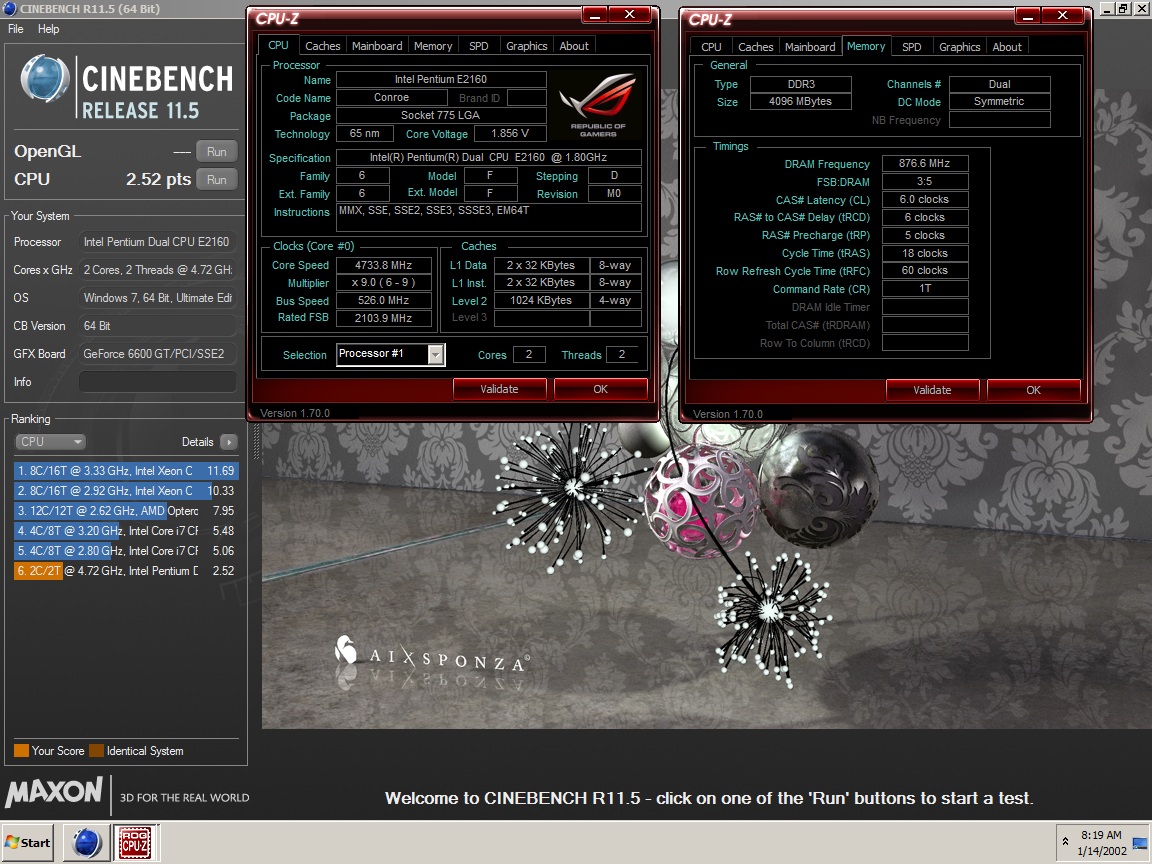Click the Name field Intel Pentium E2160
Viewport: 1152px width, 864px height.
(x=441, y=79)
